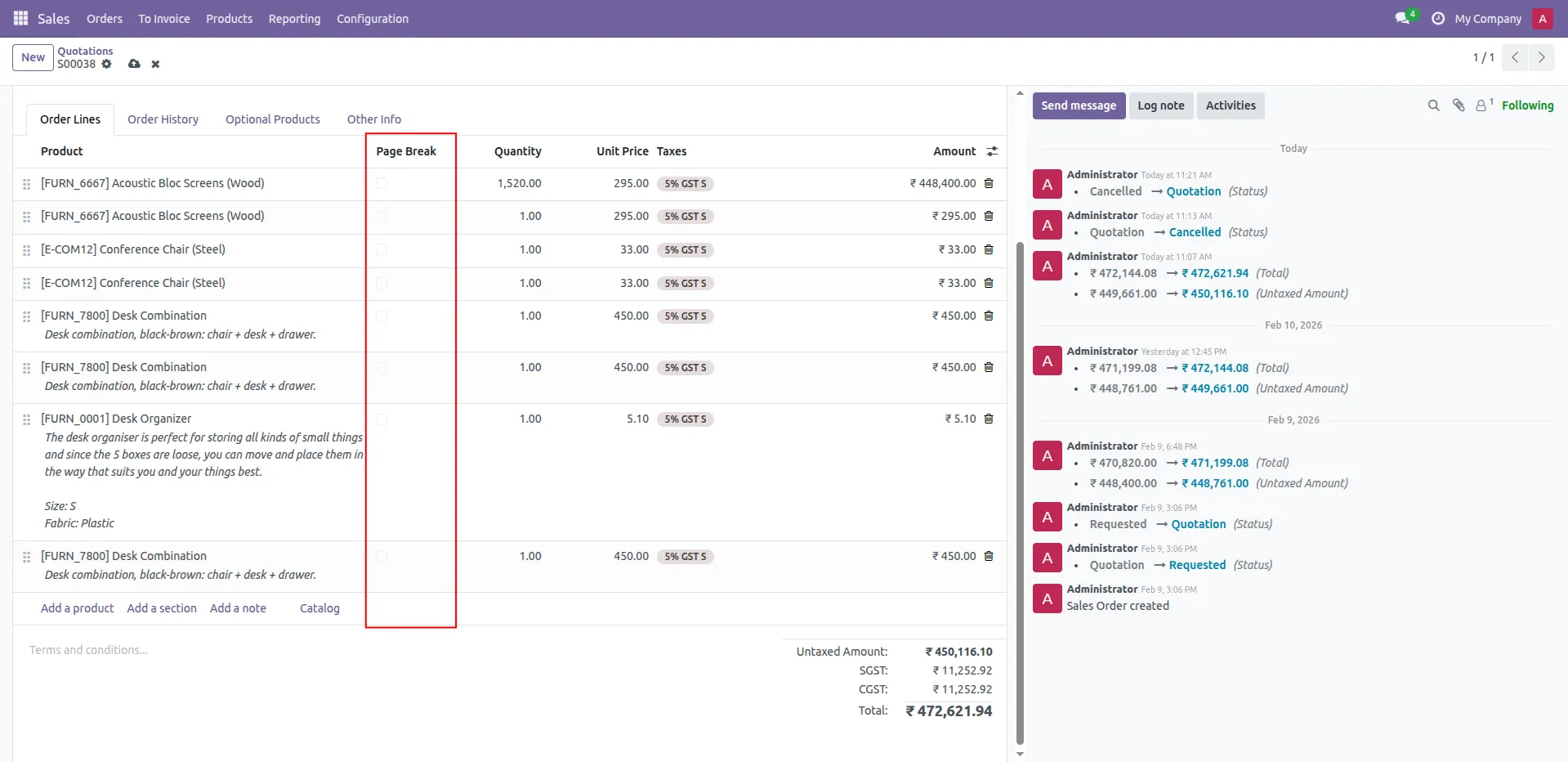The height and width of the screenshot is (762, 1568).
Task: Switch to the Optional Products tab
Action: click(x=273, y=119)
